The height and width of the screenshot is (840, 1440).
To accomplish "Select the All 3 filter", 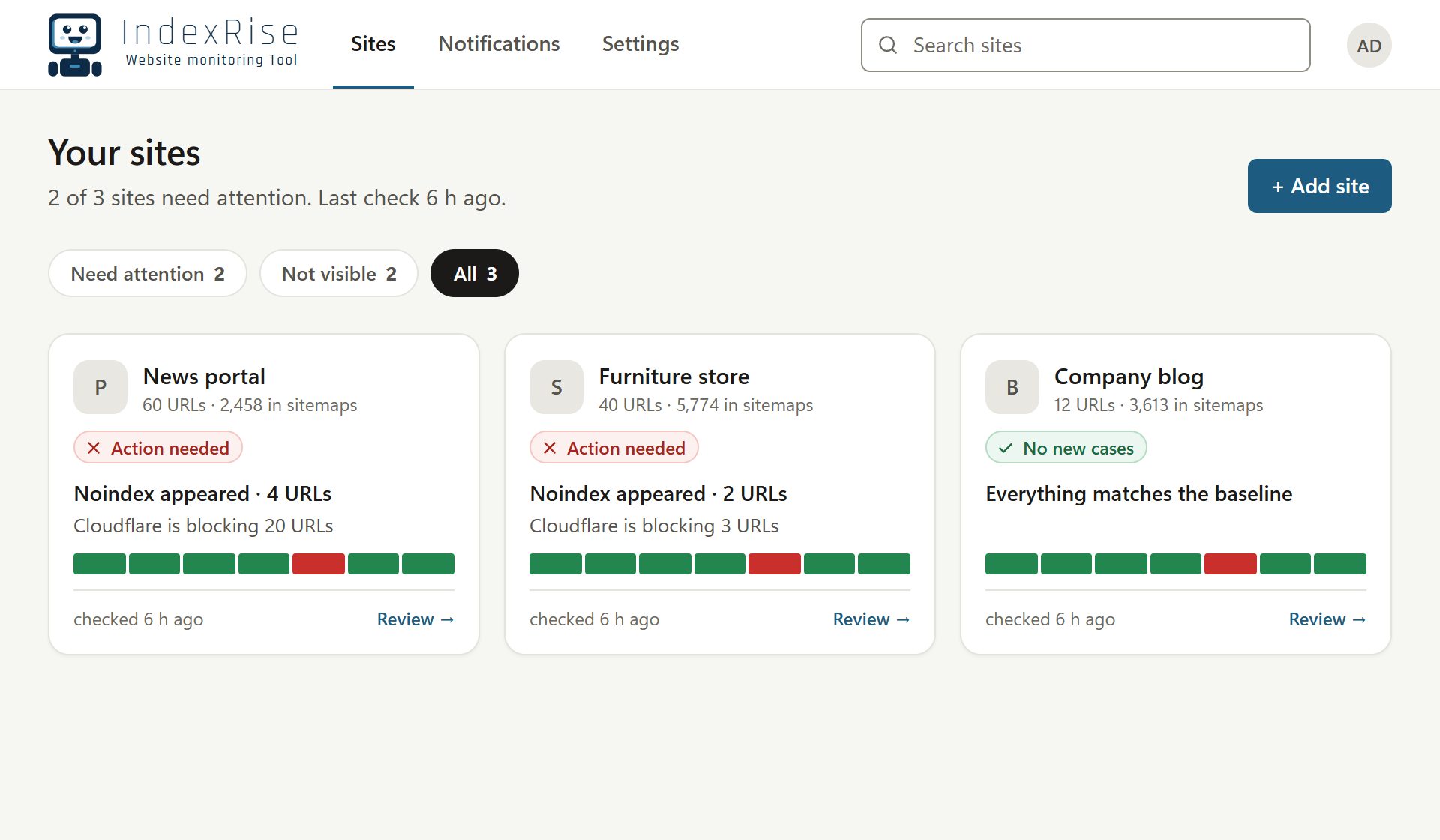I will tap(475, 273).
